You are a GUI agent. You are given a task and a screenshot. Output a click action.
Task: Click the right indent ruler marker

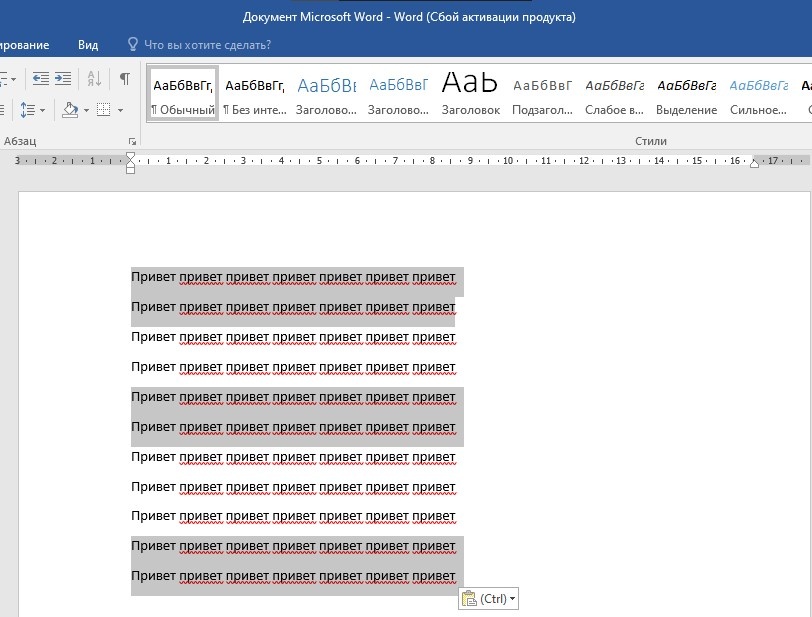tap(755, 164)
